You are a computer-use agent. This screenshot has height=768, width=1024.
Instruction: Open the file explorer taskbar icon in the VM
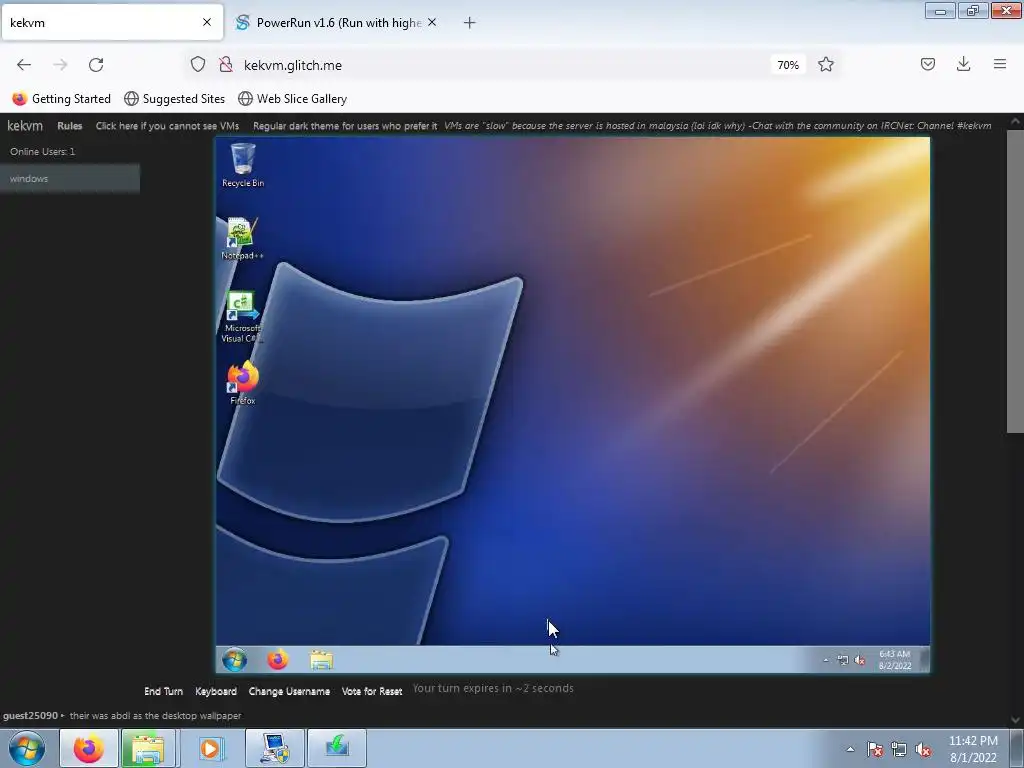(321, 660)
